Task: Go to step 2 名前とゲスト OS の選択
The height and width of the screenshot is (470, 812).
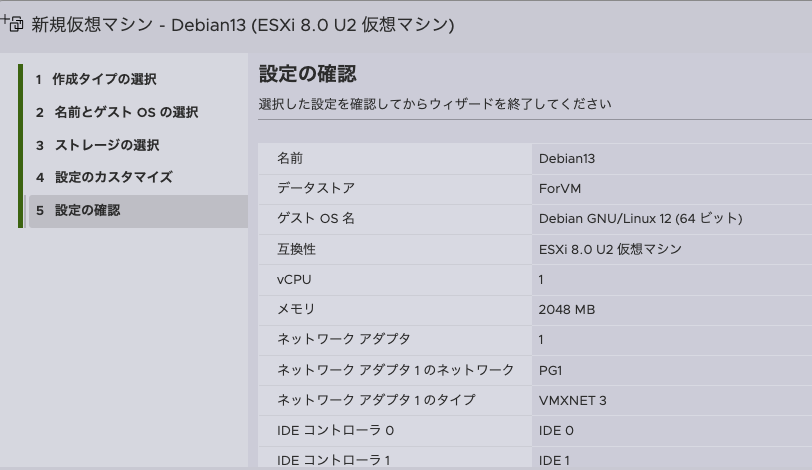Action: (117, 112)
